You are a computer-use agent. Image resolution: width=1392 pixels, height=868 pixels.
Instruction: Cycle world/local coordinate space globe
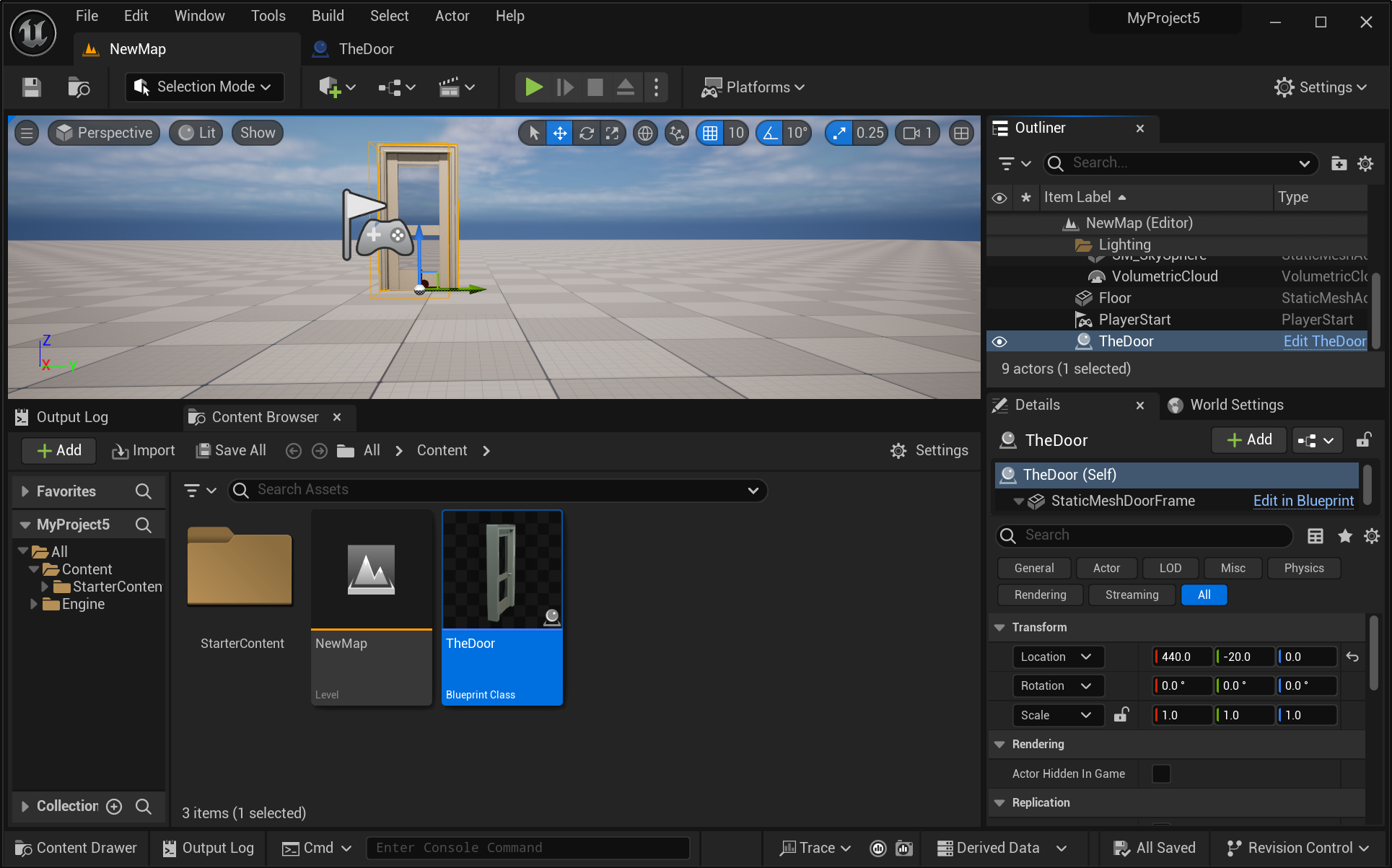645,133
